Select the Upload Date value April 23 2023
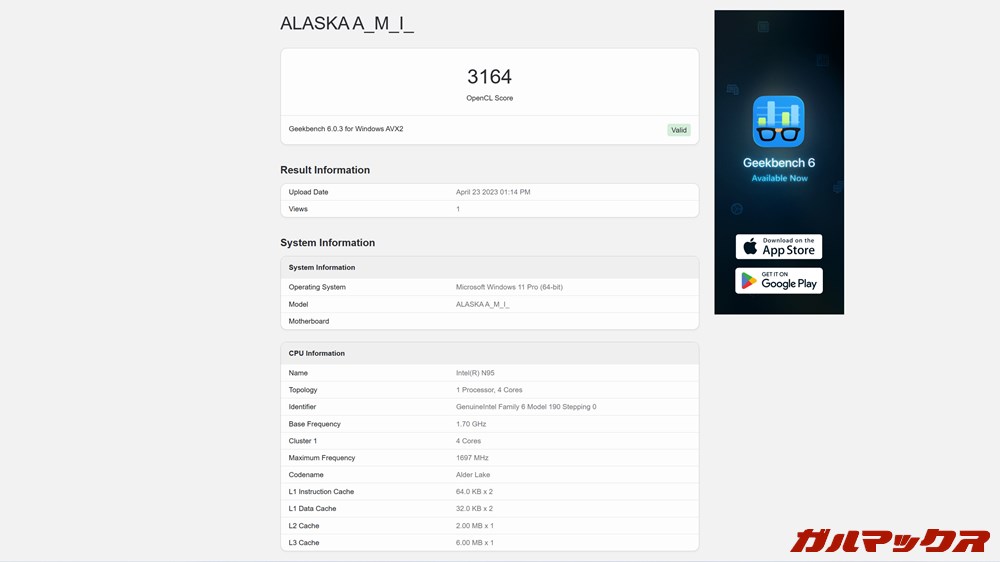 pyautogui.click(x=493, y=192)
